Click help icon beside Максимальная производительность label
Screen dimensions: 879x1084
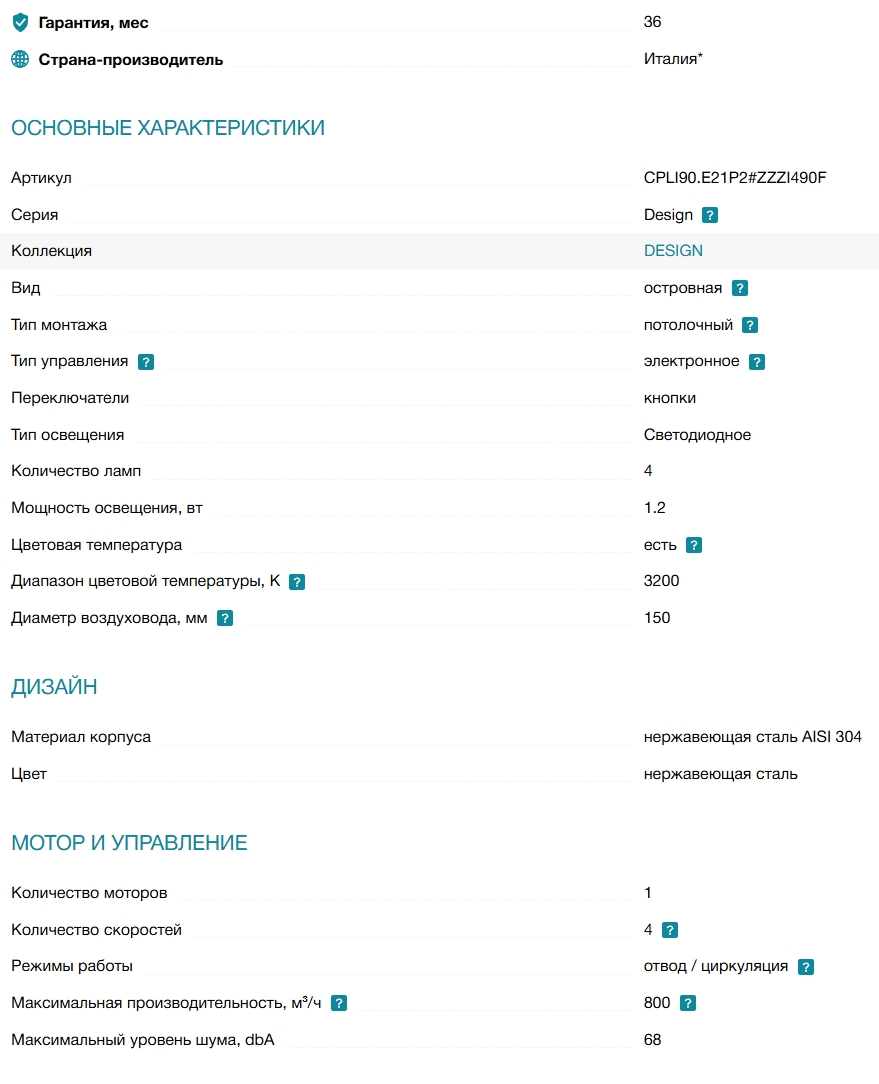[x=339, y=1003]
